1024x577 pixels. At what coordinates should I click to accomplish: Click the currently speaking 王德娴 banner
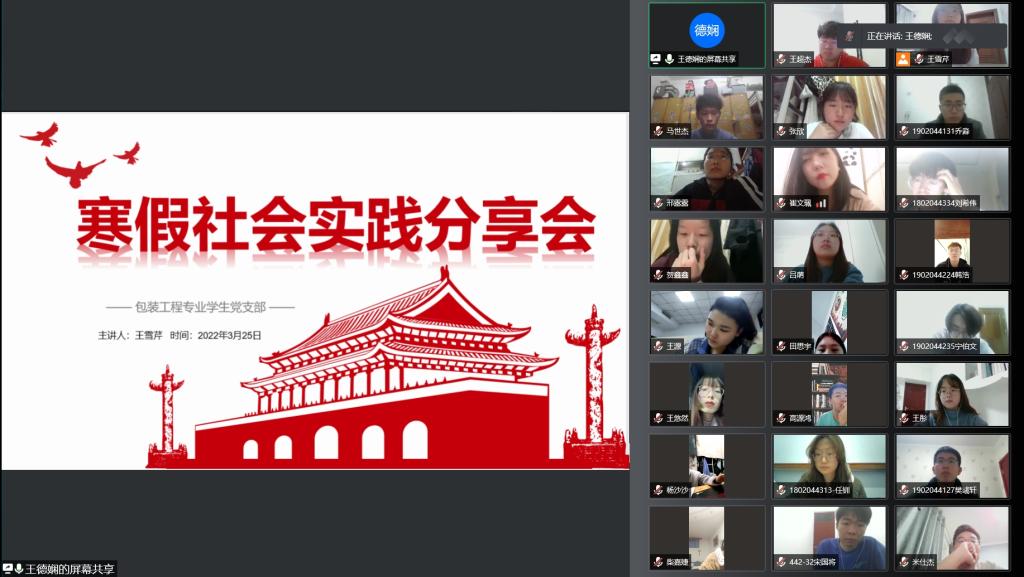[920, 36]
